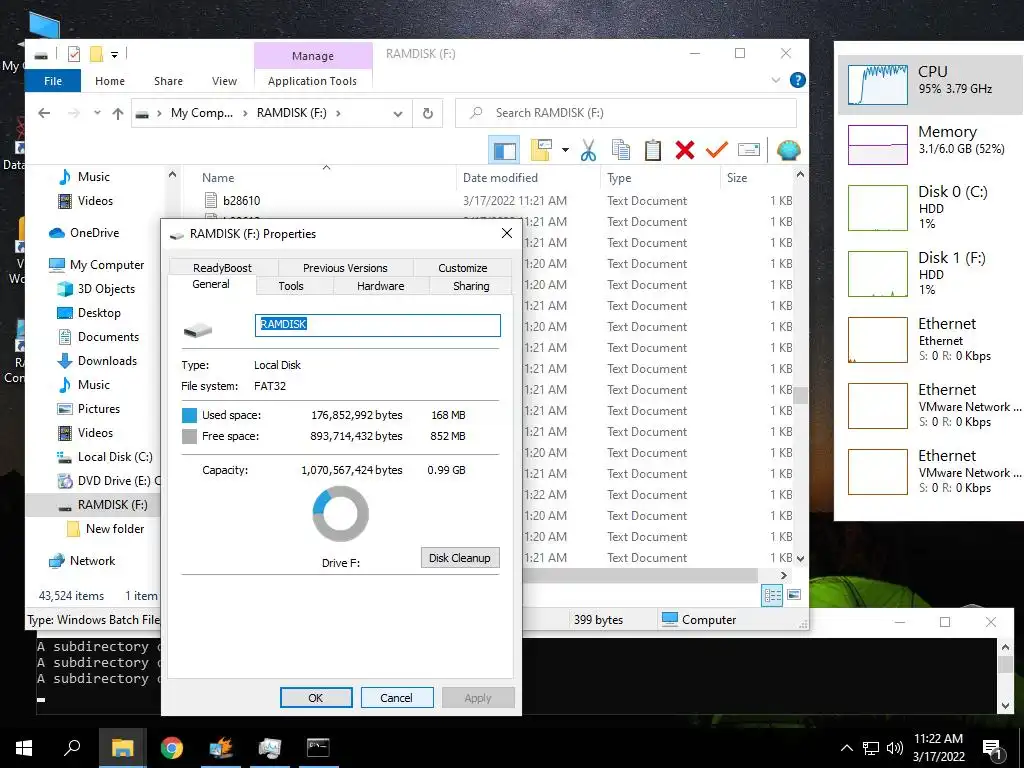1024x768 pixels.
Task: Open the Command Prompt taskbar icon
Action: (318, 748)
